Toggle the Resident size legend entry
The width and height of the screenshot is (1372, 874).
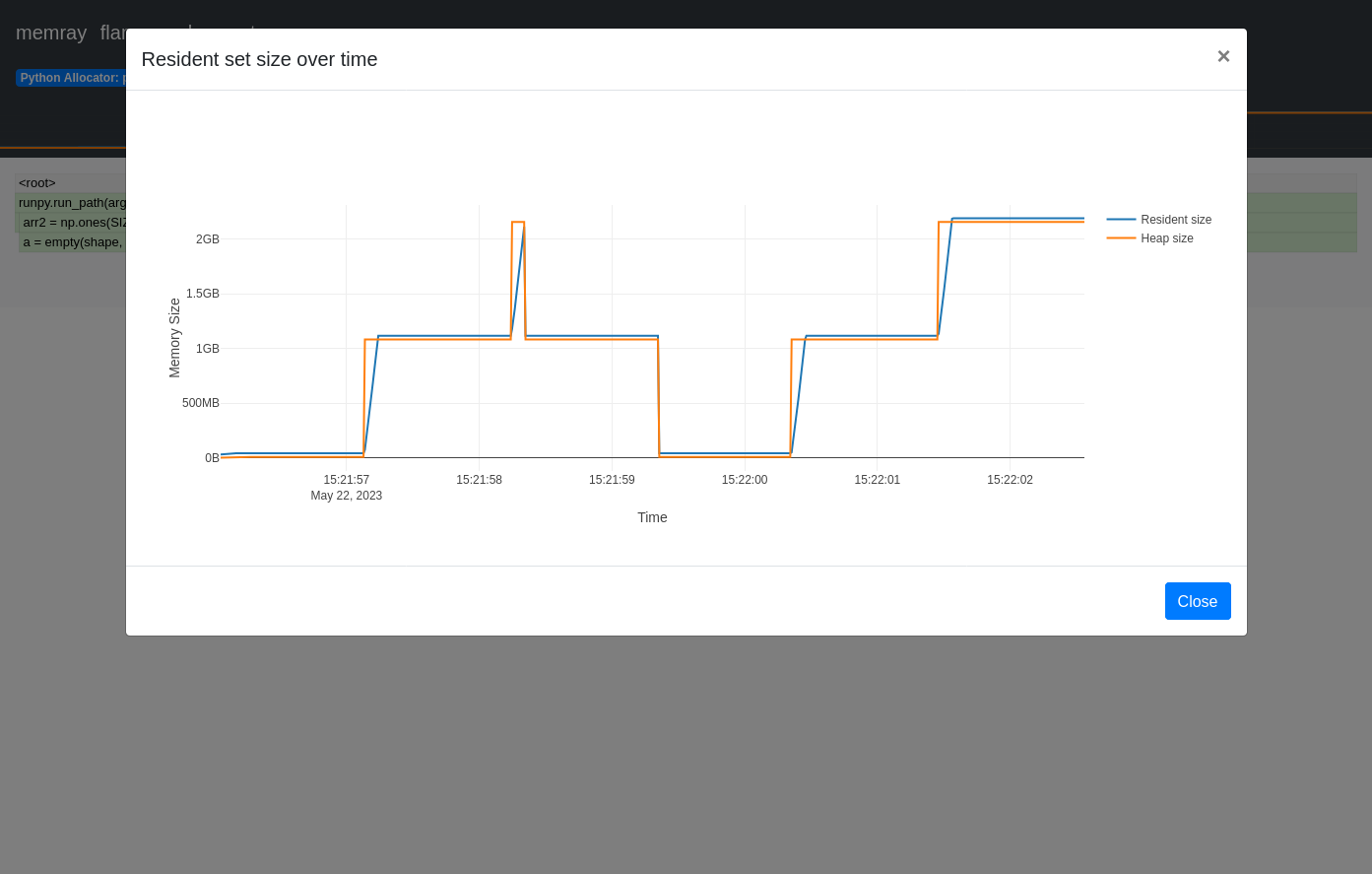click(1175, 220)
